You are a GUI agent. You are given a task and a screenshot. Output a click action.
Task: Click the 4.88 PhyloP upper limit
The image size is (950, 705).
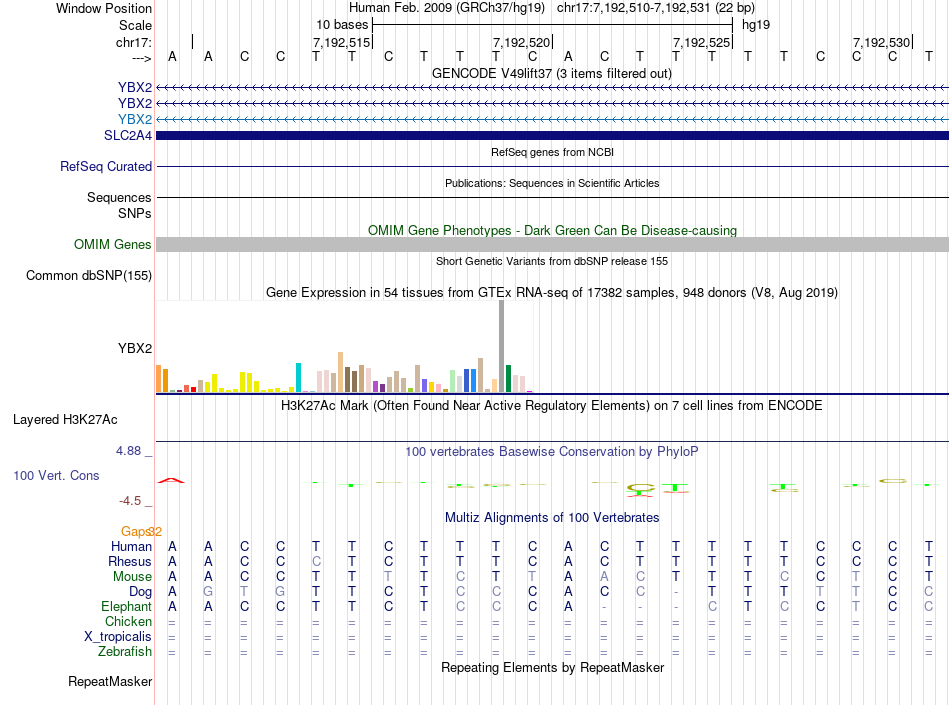pyautogui.click(x=128, y=451)
